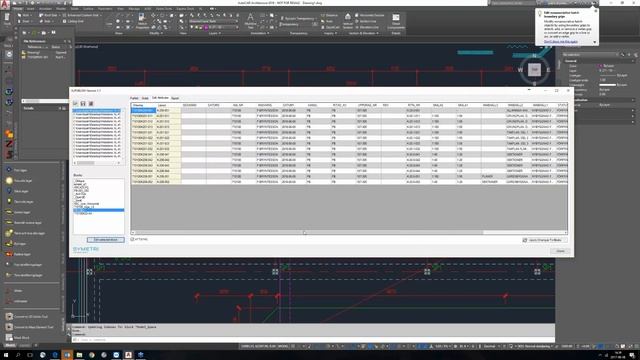Open the Annotate ribbon tab

pyautogui.click(x=45, y=9)
